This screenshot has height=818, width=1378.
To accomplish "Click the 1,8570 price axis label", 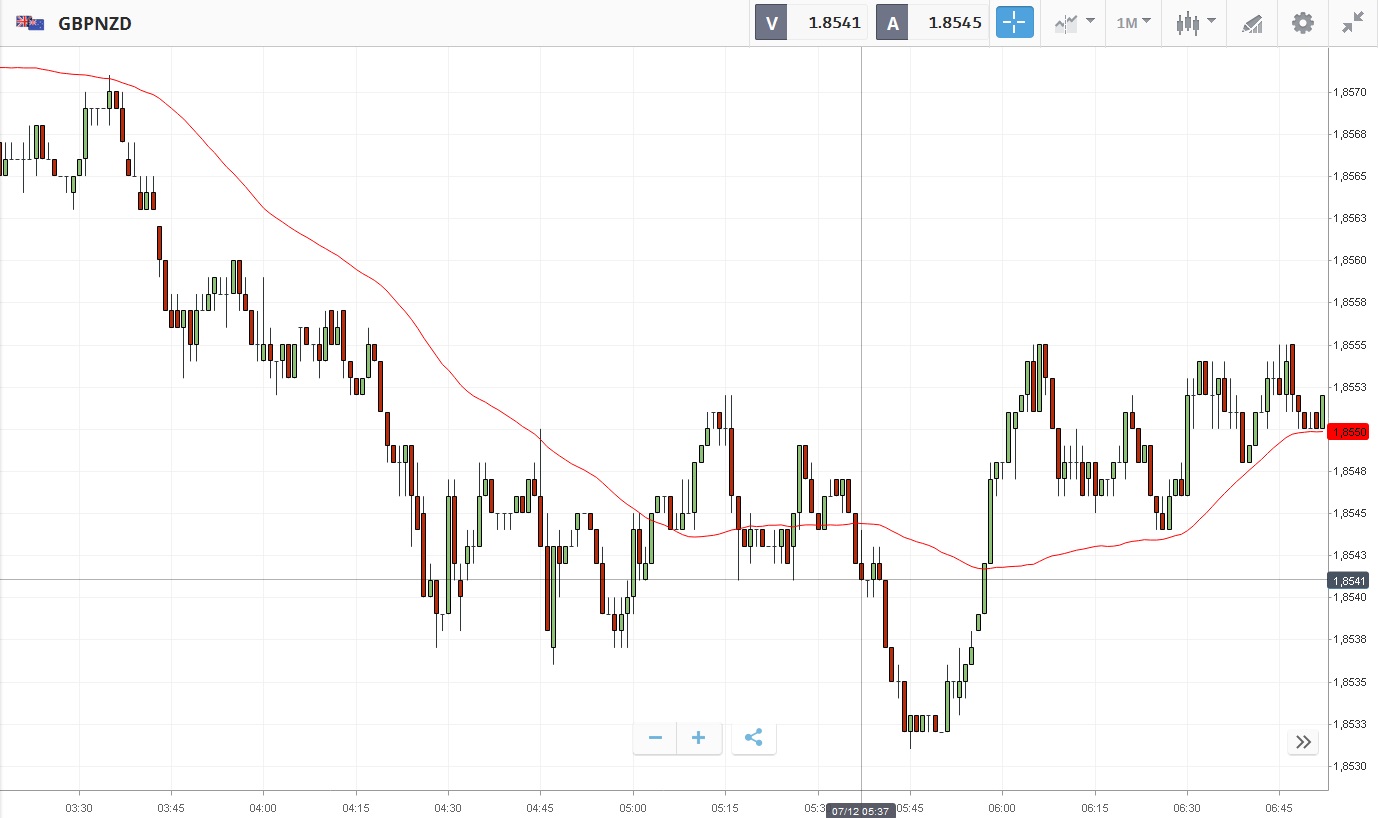I will pos(1349,92).
